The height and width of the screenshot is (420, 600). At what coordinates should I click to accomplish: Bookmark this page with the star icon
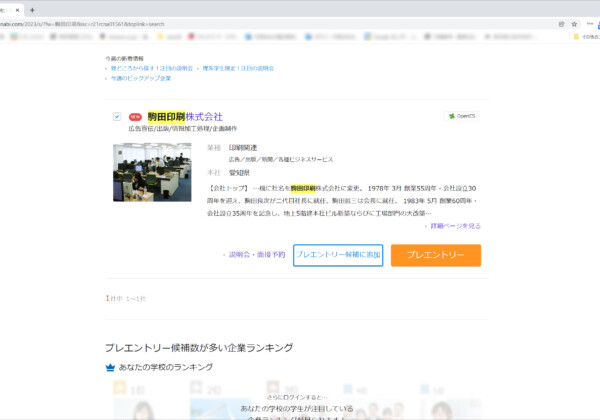click(x=574, y=24)
